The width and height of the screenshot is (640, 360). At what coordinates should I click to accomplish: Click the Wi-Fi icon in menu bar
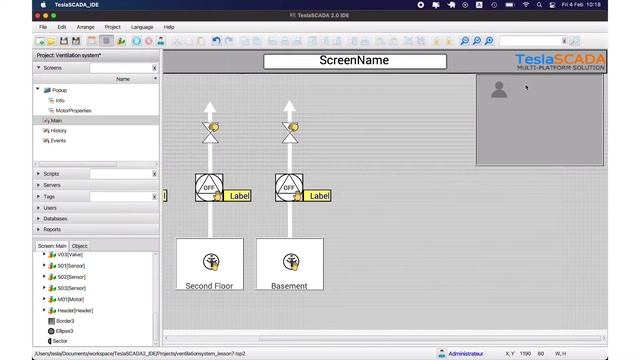tap(526, 5)
